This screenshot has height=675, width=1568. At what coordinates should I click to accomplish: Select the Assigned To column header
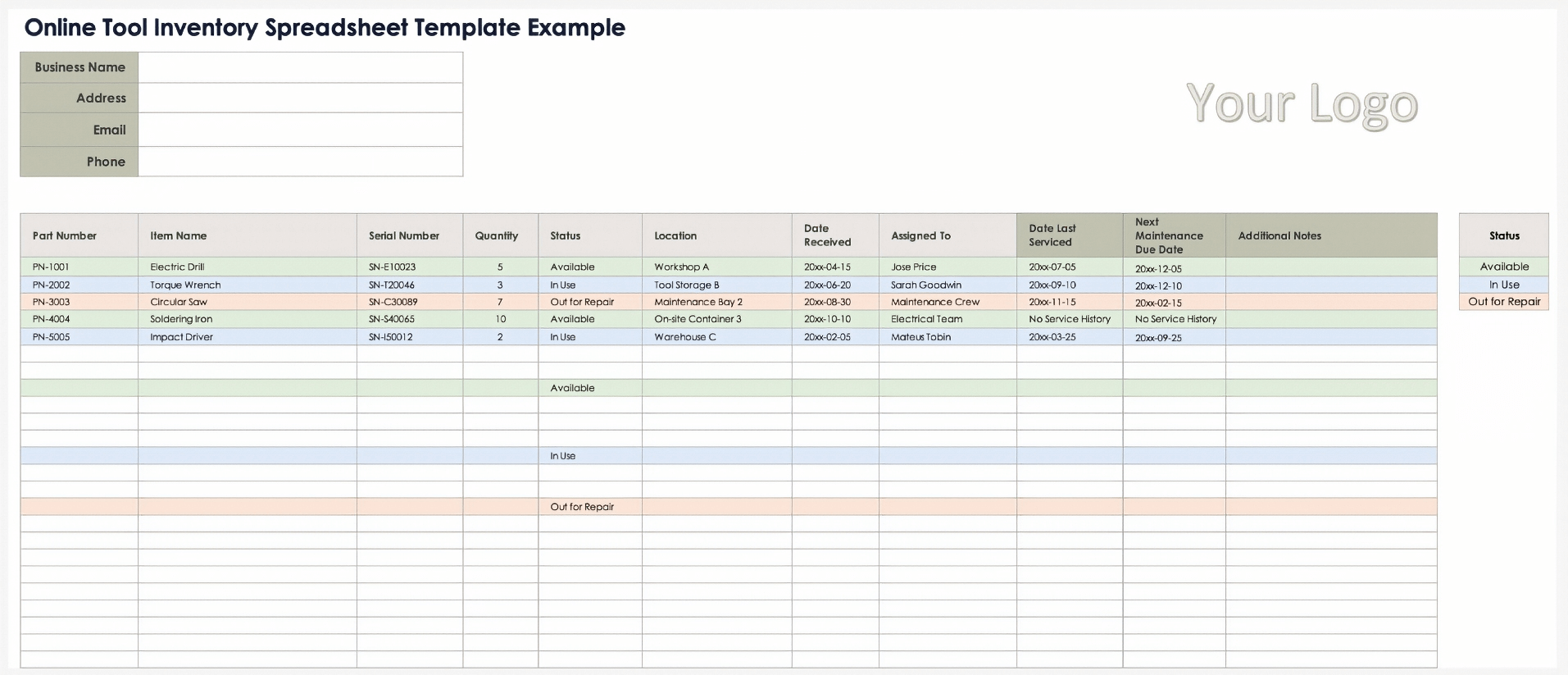948,235
